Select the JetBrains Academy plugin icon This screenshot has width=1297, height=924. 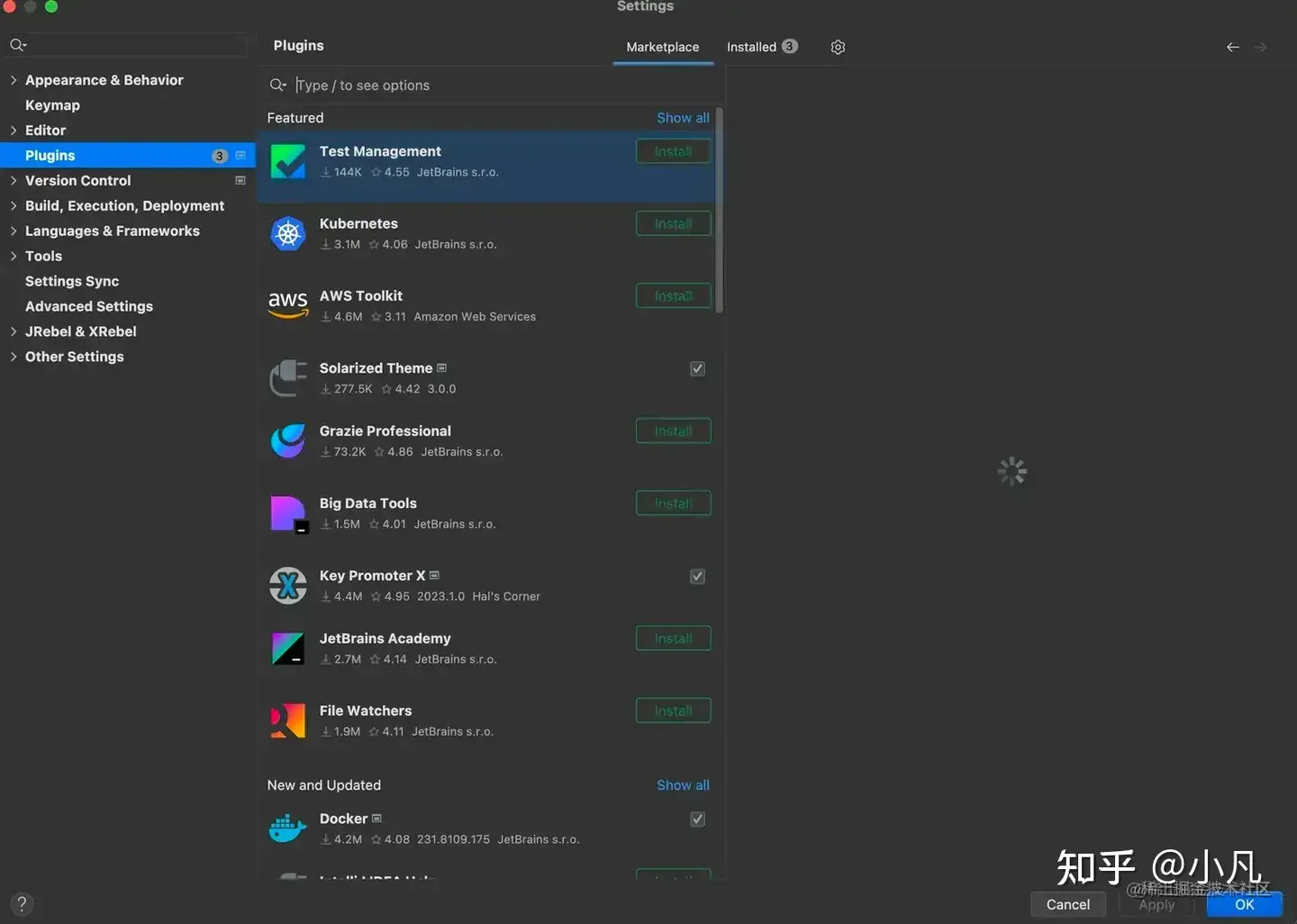click(288, 648)
